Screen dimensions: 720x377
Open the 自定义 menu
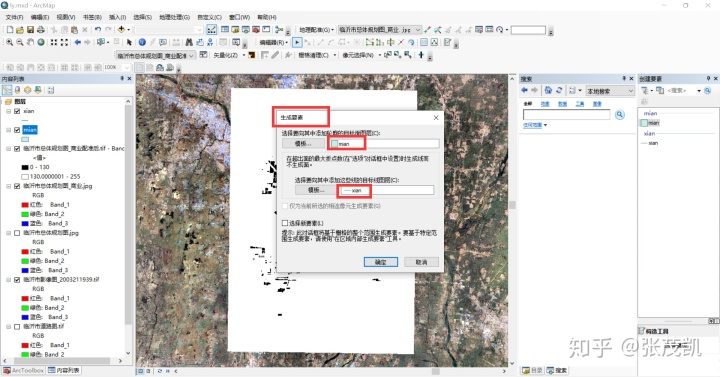209,17
